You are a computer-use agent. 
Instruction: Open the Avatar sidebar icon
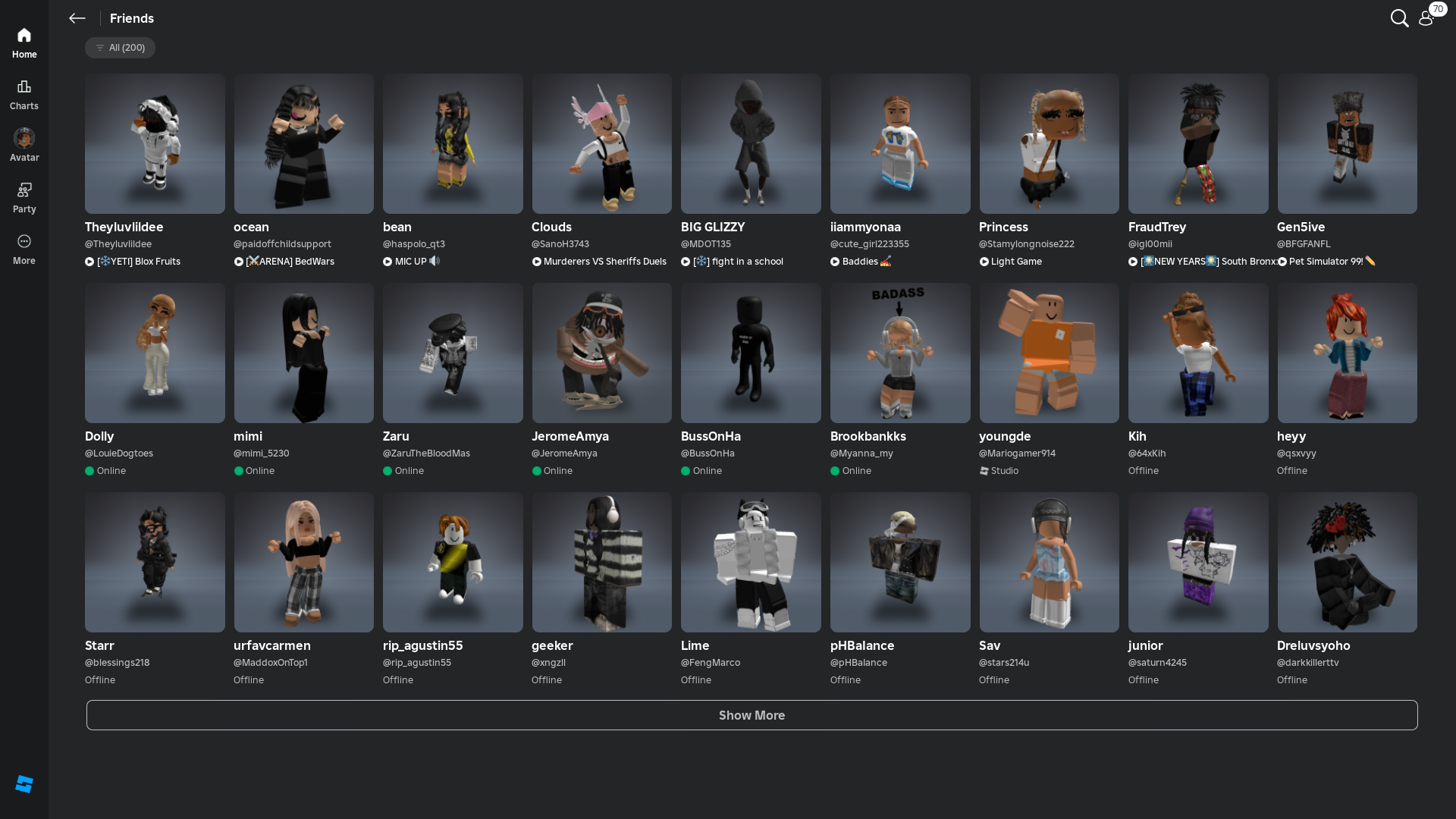pyautogui.click(x=24, y=145)
